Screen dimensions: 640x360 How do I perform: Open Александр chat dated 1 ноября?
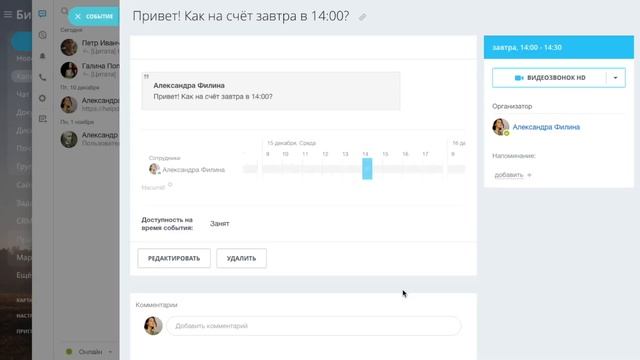pos(89,139)
